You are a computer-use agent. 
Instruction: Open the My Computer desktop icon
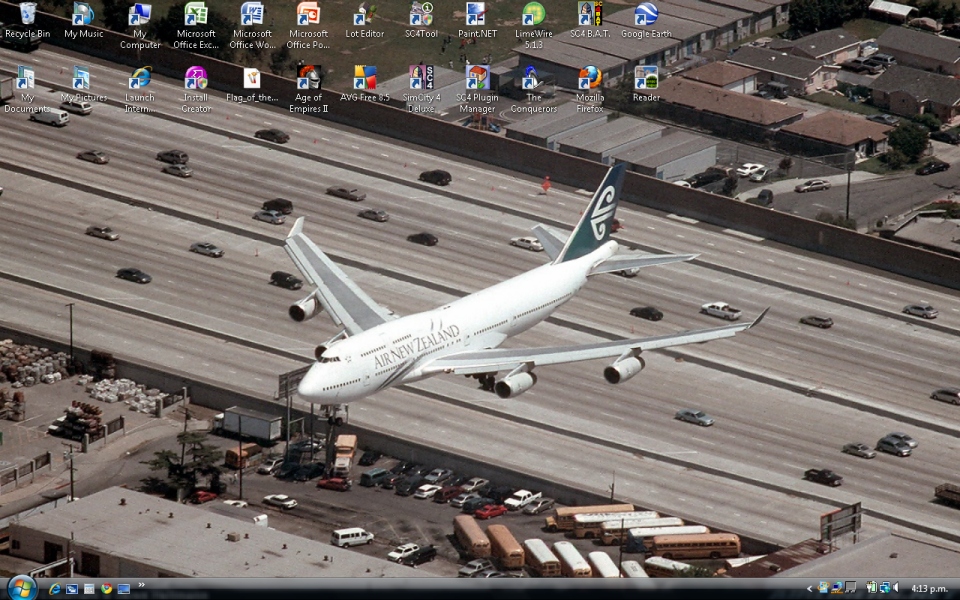(x=140, y=26)
